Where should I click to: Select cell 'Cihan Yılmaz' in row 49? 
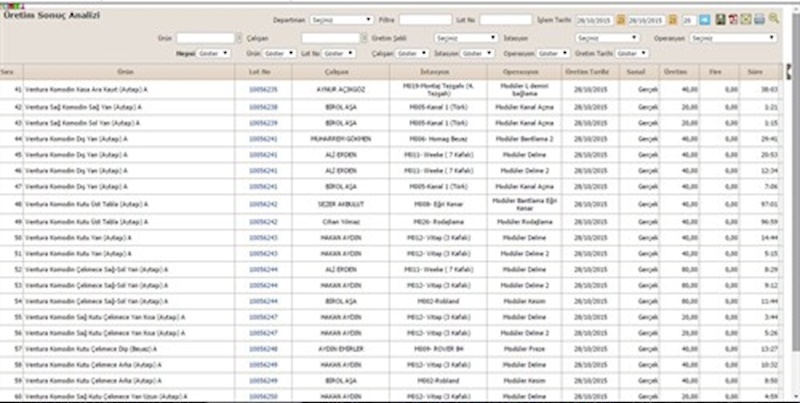pyautogui.click(x=340, y=222)
